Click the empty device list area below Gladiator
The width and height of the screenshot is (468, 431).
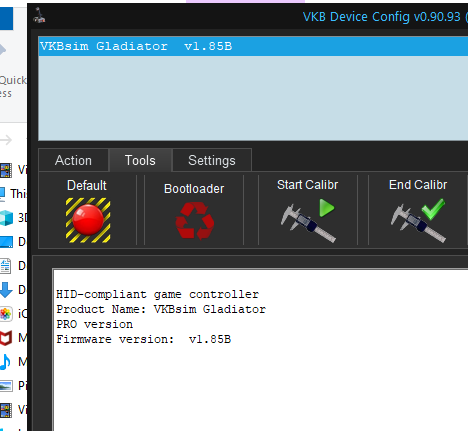point(253,98)
